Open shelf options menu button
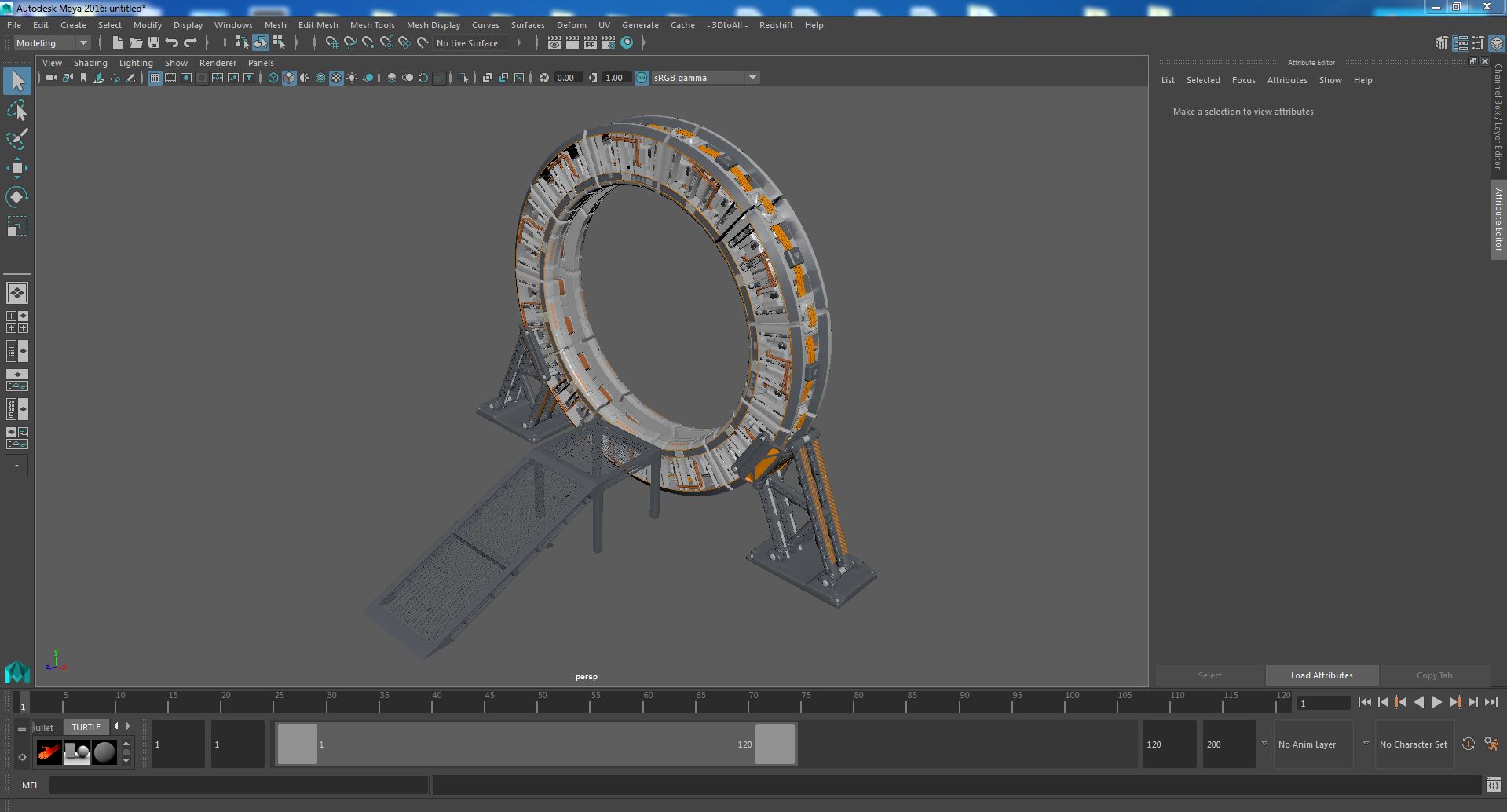1507x812 pixels. 22,757
